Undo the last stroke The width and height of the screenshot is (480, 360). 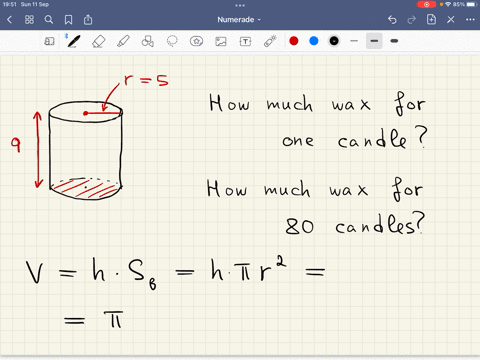392,20
